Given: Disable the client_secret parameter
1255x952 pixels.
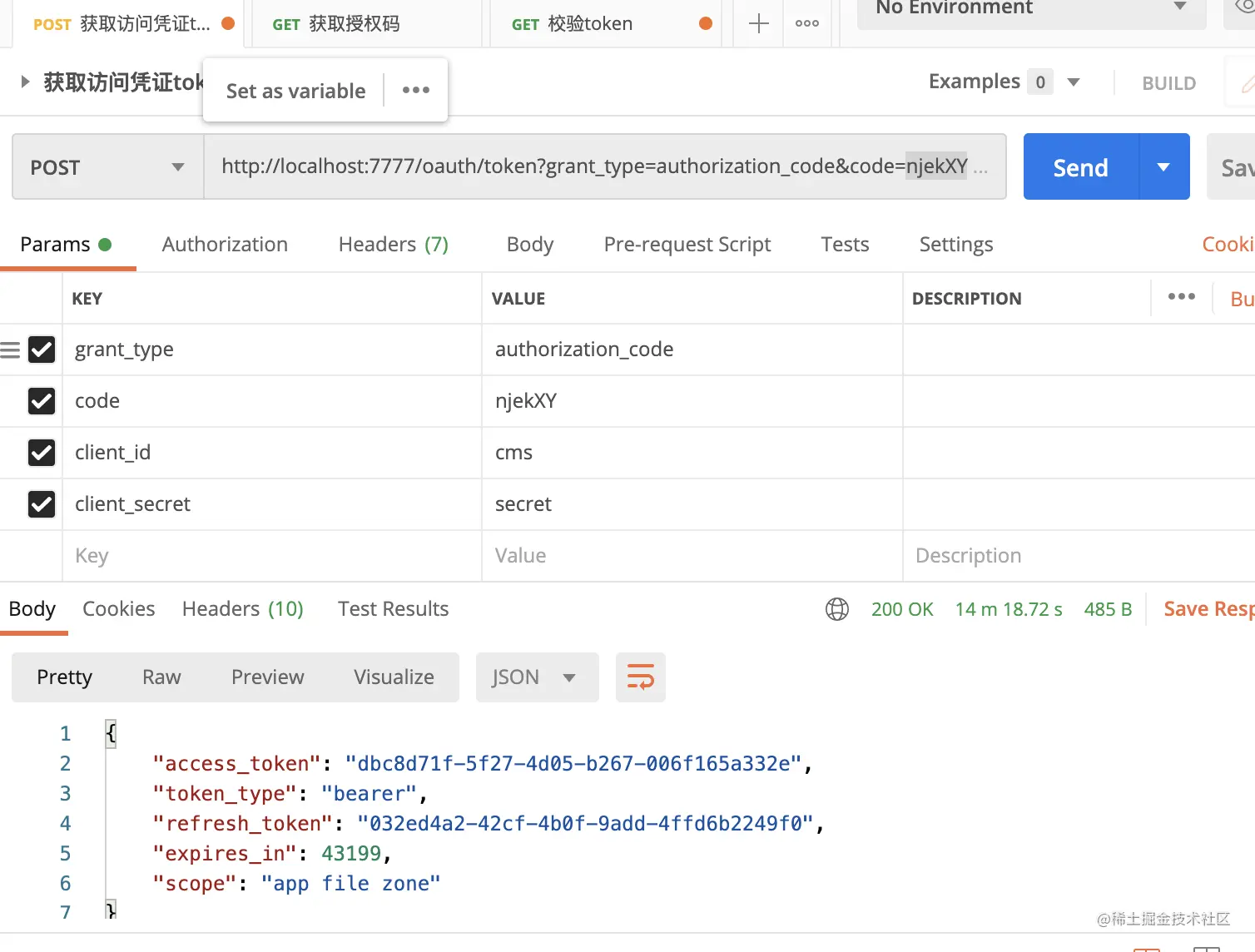Looking at the screenshot, I should click(x=42, y=504).
